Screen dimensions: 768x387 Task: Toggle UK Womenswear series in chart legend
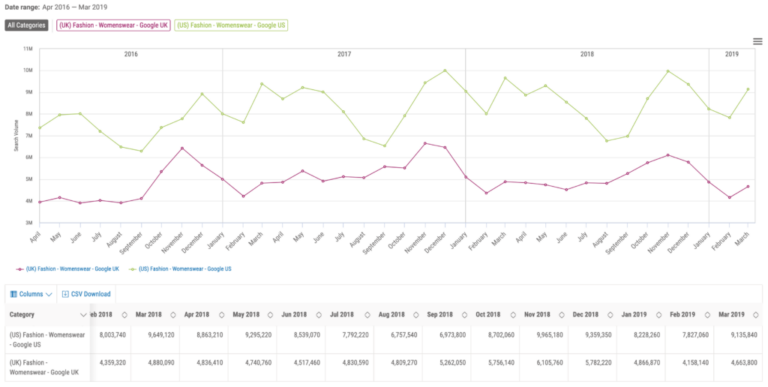(68, 269)
